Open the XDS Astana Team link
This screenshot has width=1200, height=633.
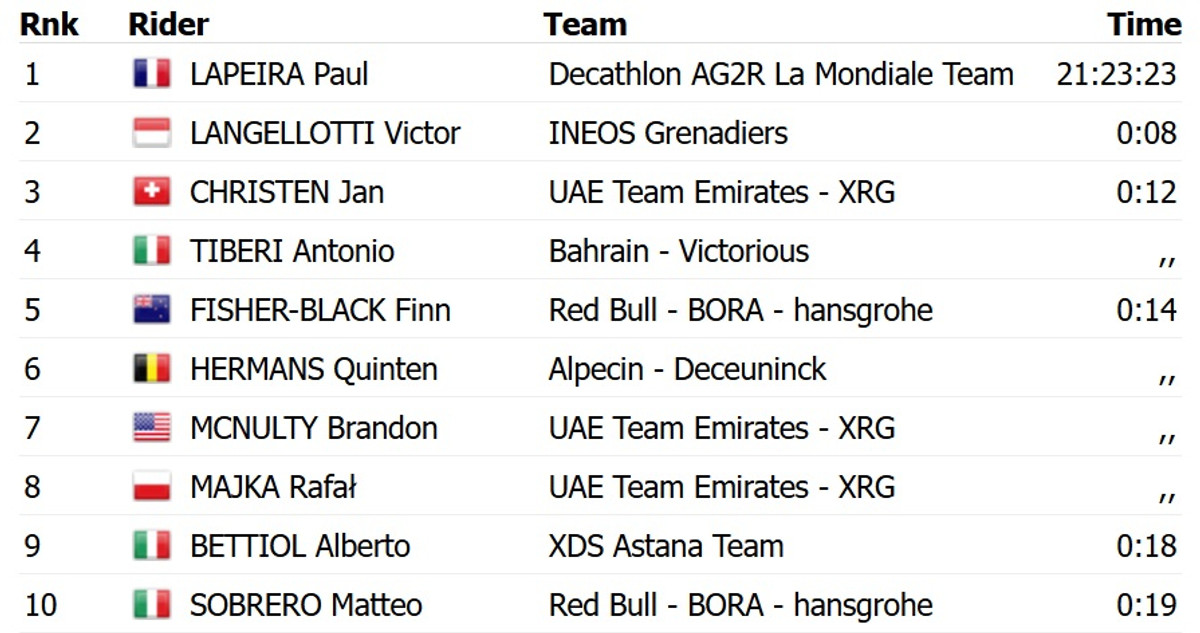[666, 546]
